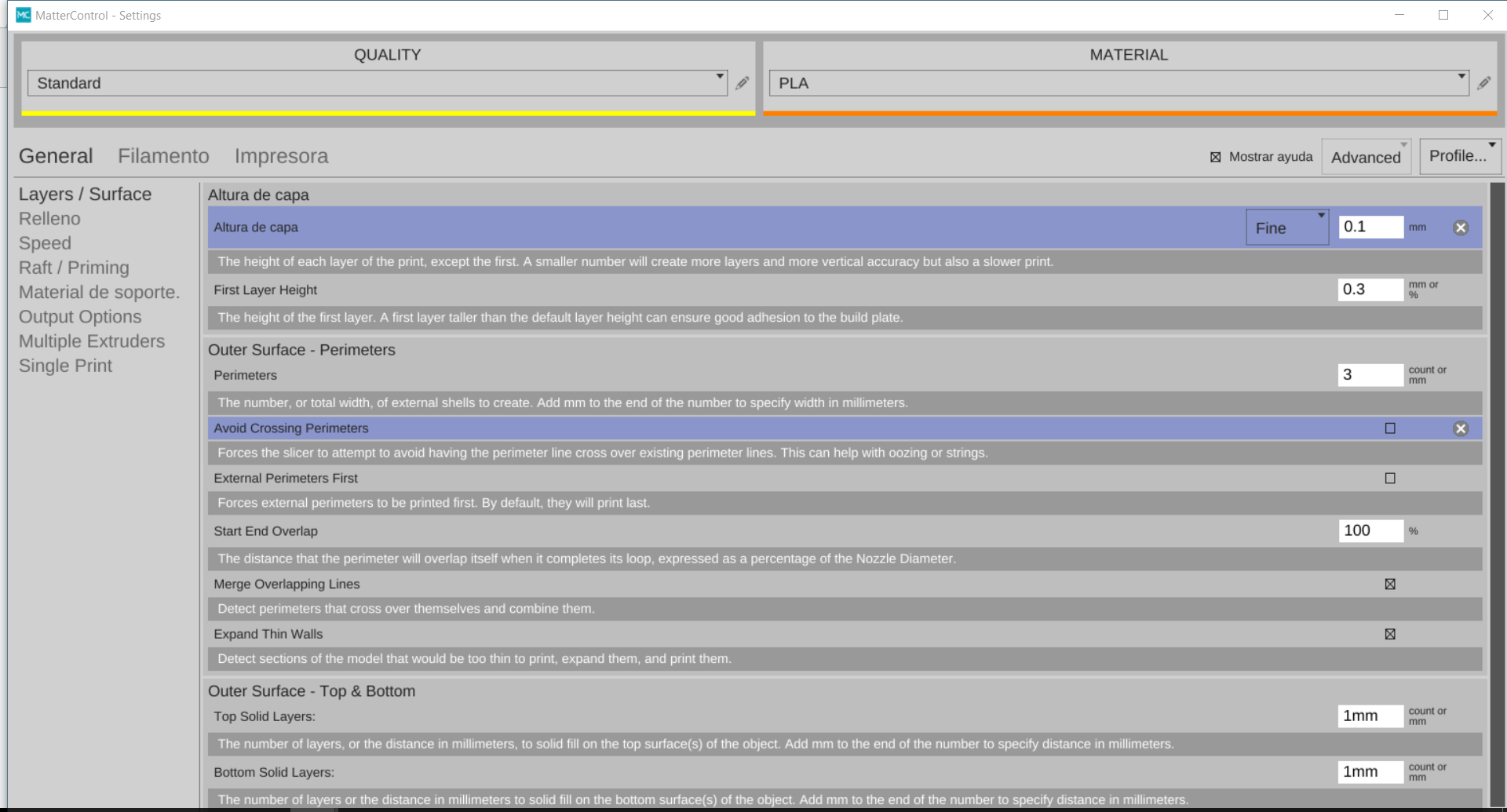
Task: Click the Perimeters count input field
Action: (x=1370, y=375)
